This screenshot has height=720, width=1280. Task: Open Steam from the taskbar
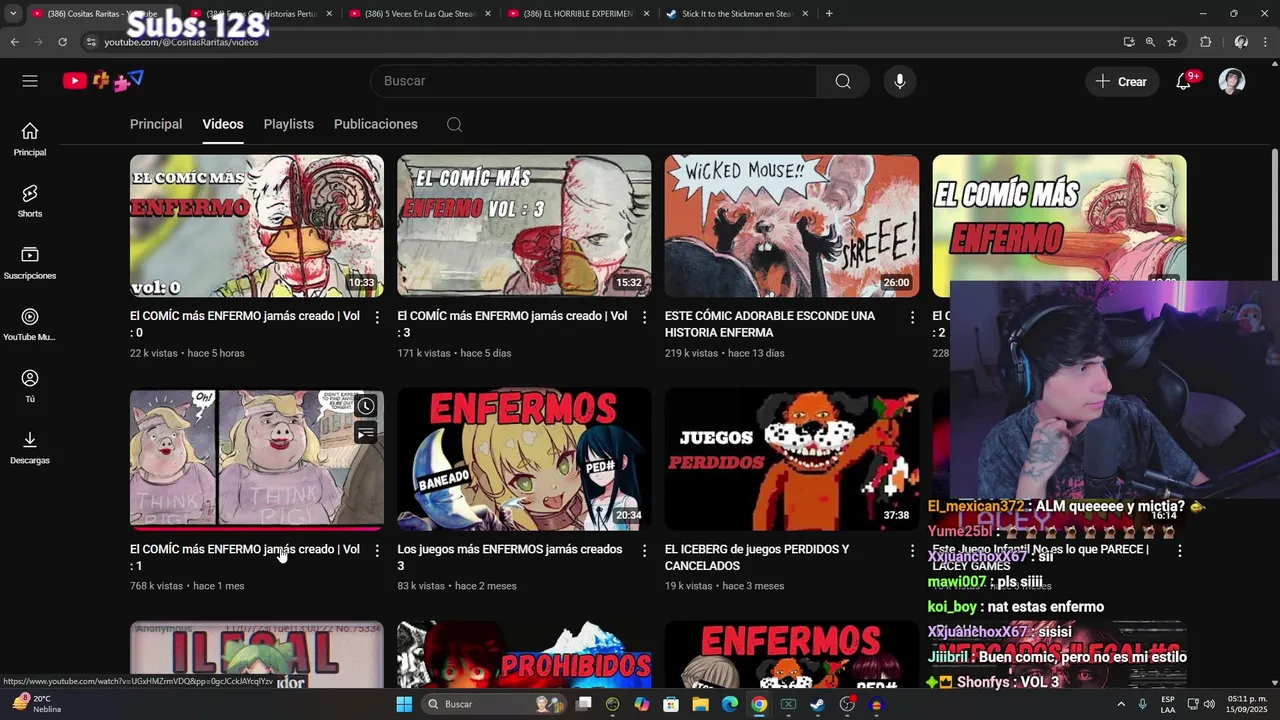click(x=817, y=704)
